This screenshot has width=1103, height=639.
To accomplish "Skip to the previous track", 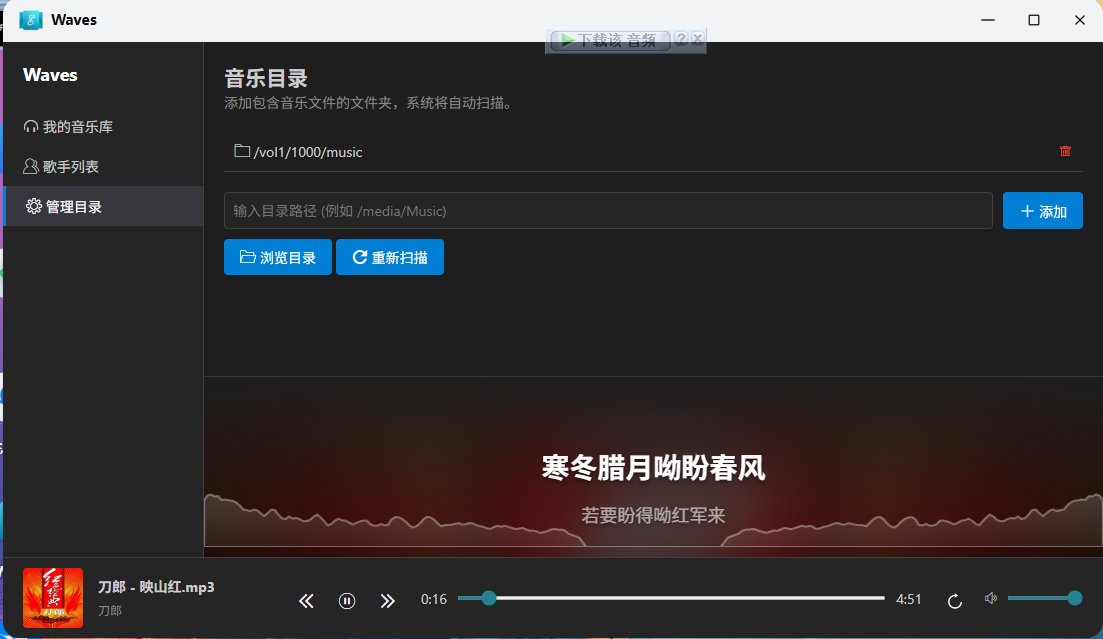I will (306, 600).
